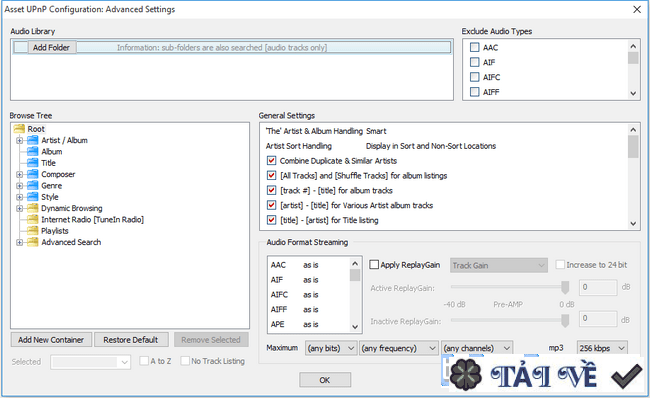This screenshot has width=650, height=398.
Task: Expand the Advanced Search tree node
Action: [x=19, y=243]
